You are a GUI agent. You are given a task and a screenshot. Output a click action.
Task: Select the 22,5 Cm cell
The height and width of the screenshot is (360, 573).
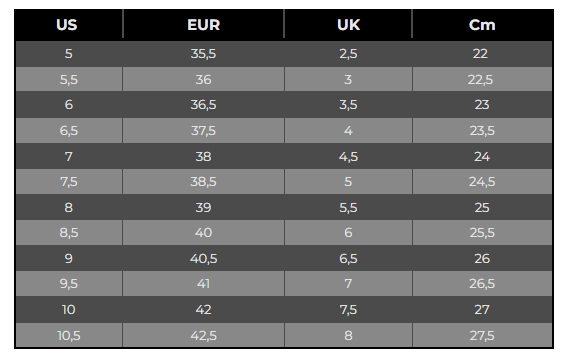coord(482,79)
